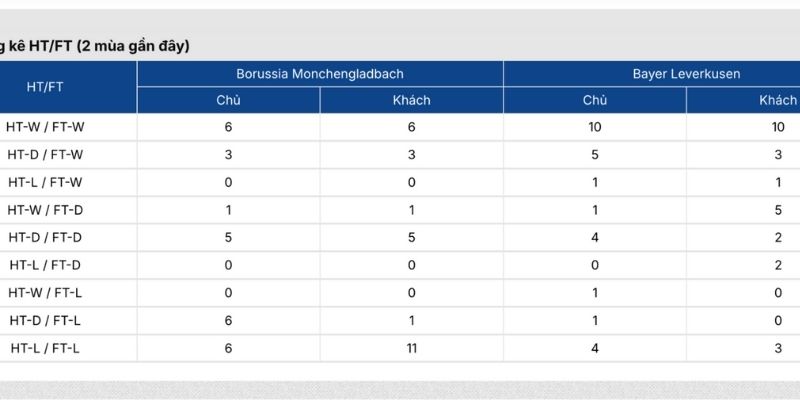Click Borussia's Chủ value in the HT-W / FT-D row

[228, 210]
